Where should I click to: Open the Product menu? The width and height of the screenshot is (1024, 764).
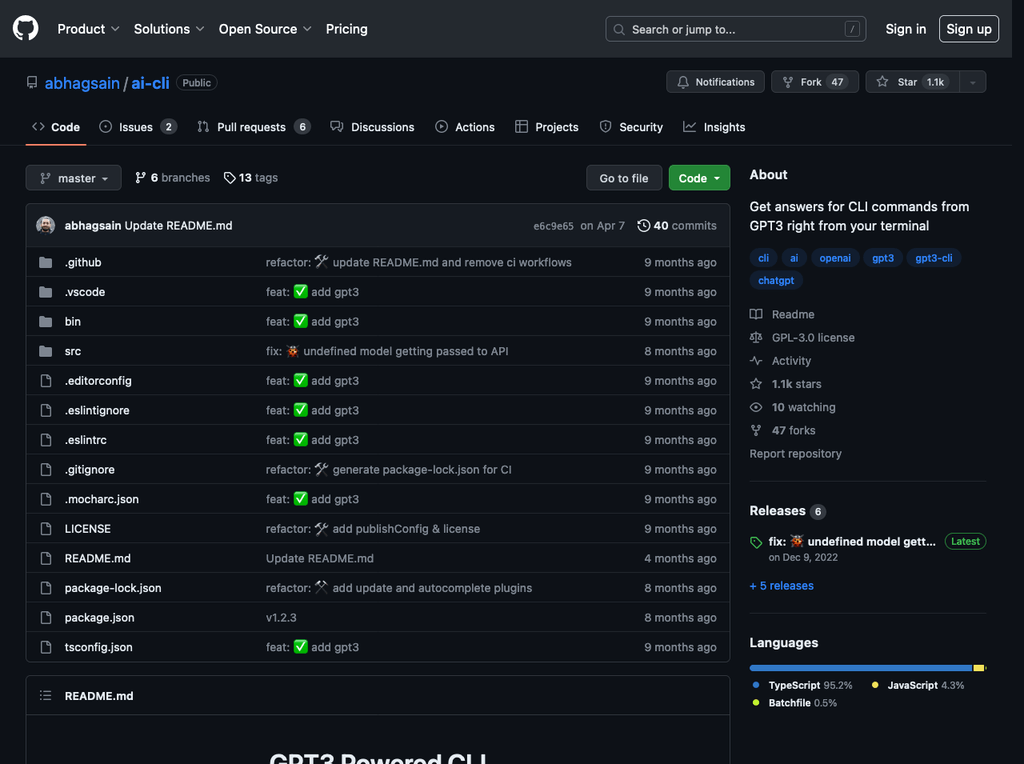[88, 29]
